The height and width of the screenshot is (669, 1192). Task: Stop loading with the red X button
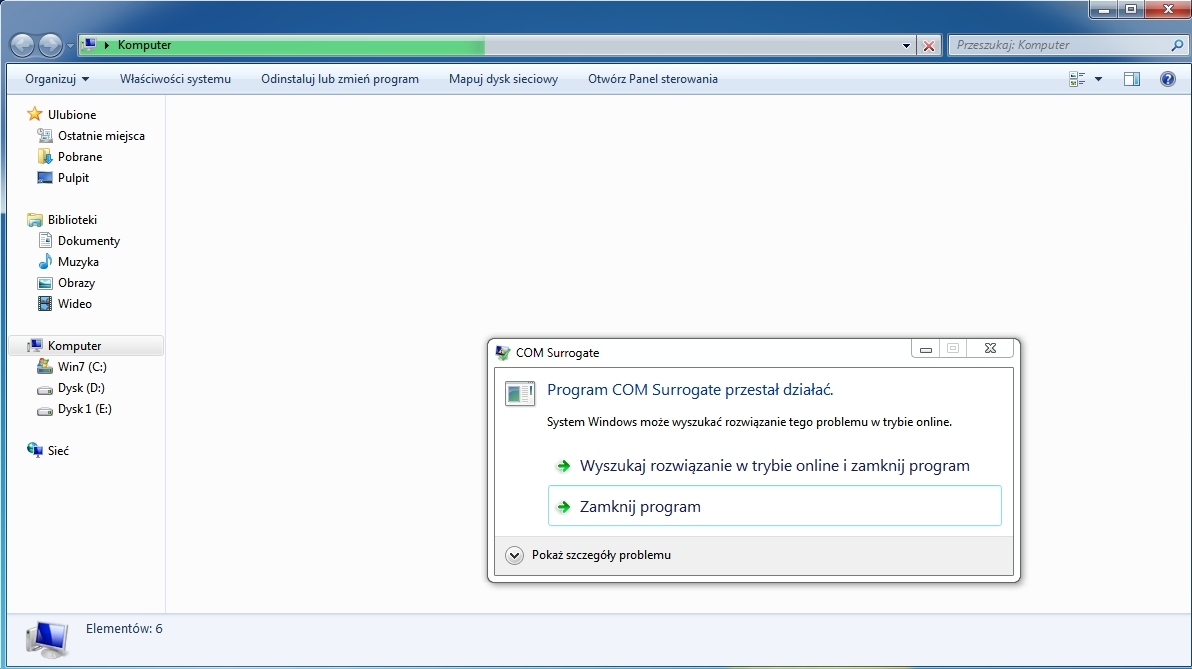tap(929, 46)
